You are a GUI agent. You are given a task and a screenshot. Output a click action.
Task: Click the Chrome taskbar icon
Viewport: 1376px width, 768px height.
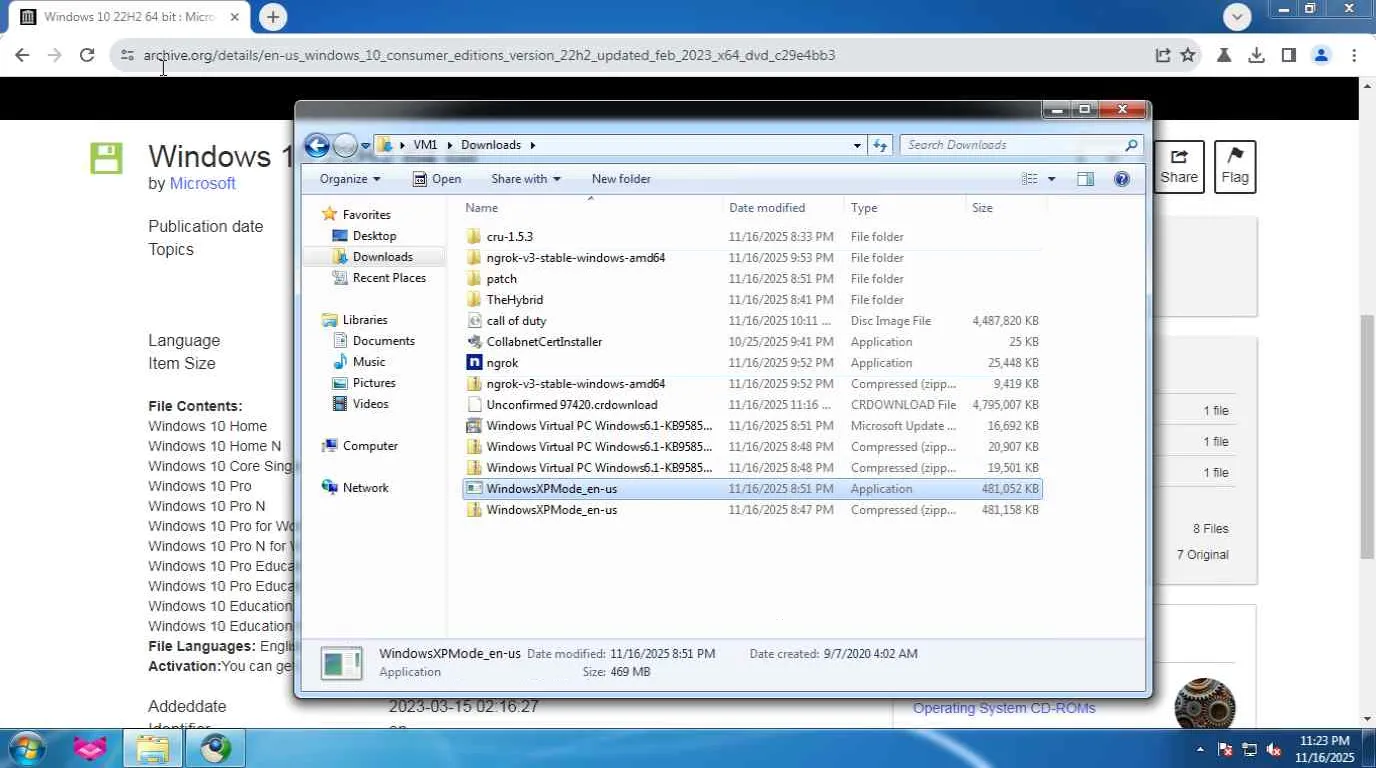pos(215,748)
